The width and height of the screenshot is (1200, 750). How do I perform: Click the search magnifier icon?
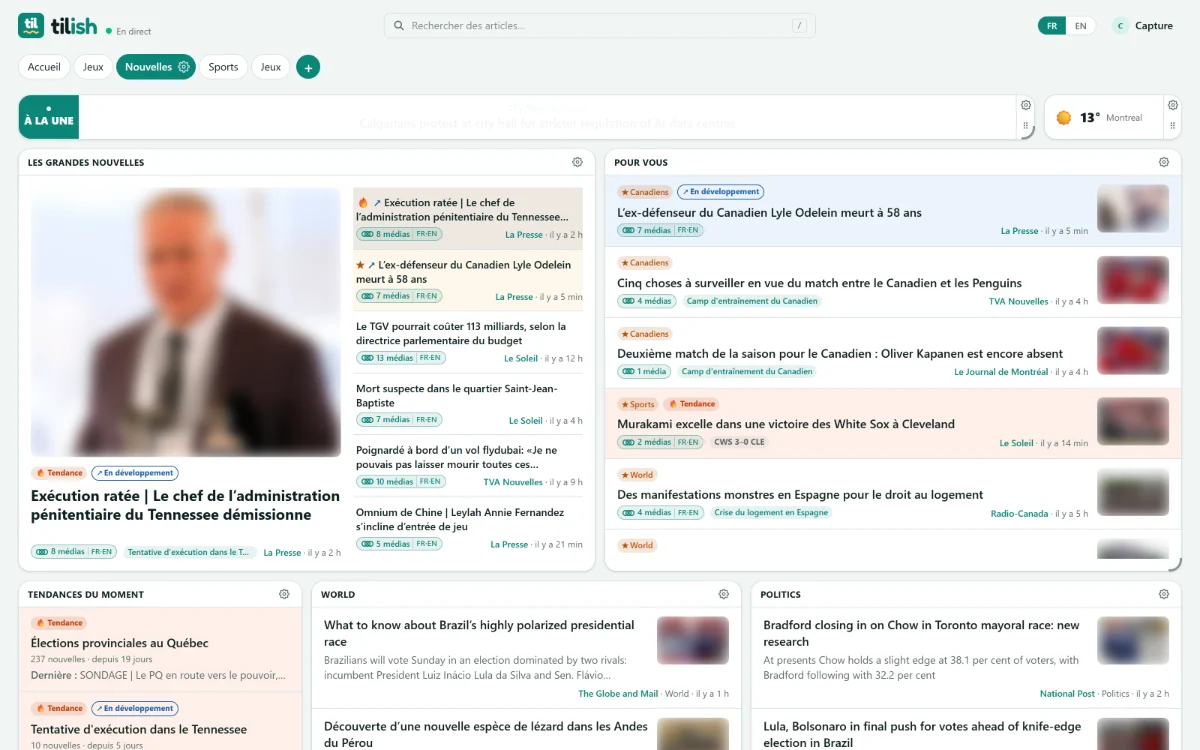pyautogui.click(x=399, y=26)
